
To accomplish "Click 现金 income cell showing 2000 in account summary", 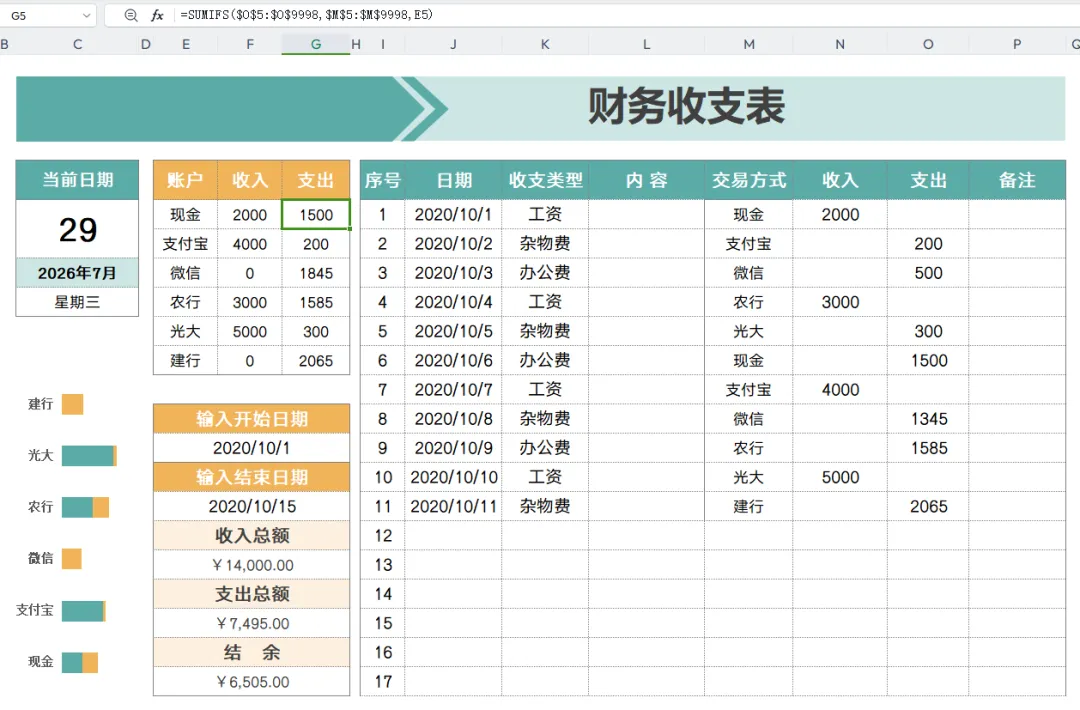I will click(249, 215).
